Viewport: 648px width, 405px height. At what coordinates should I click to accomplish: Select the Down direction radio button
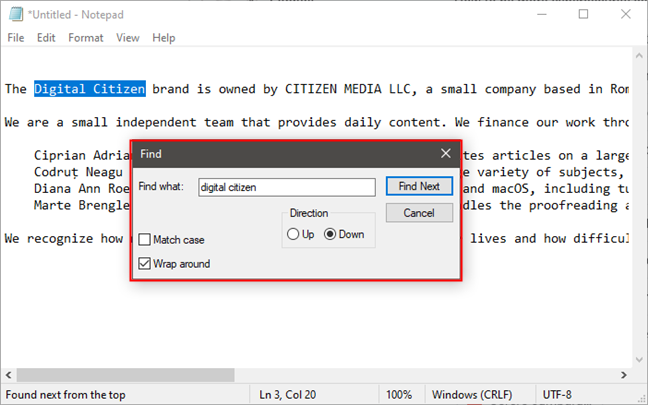click(x=330, y=234)
